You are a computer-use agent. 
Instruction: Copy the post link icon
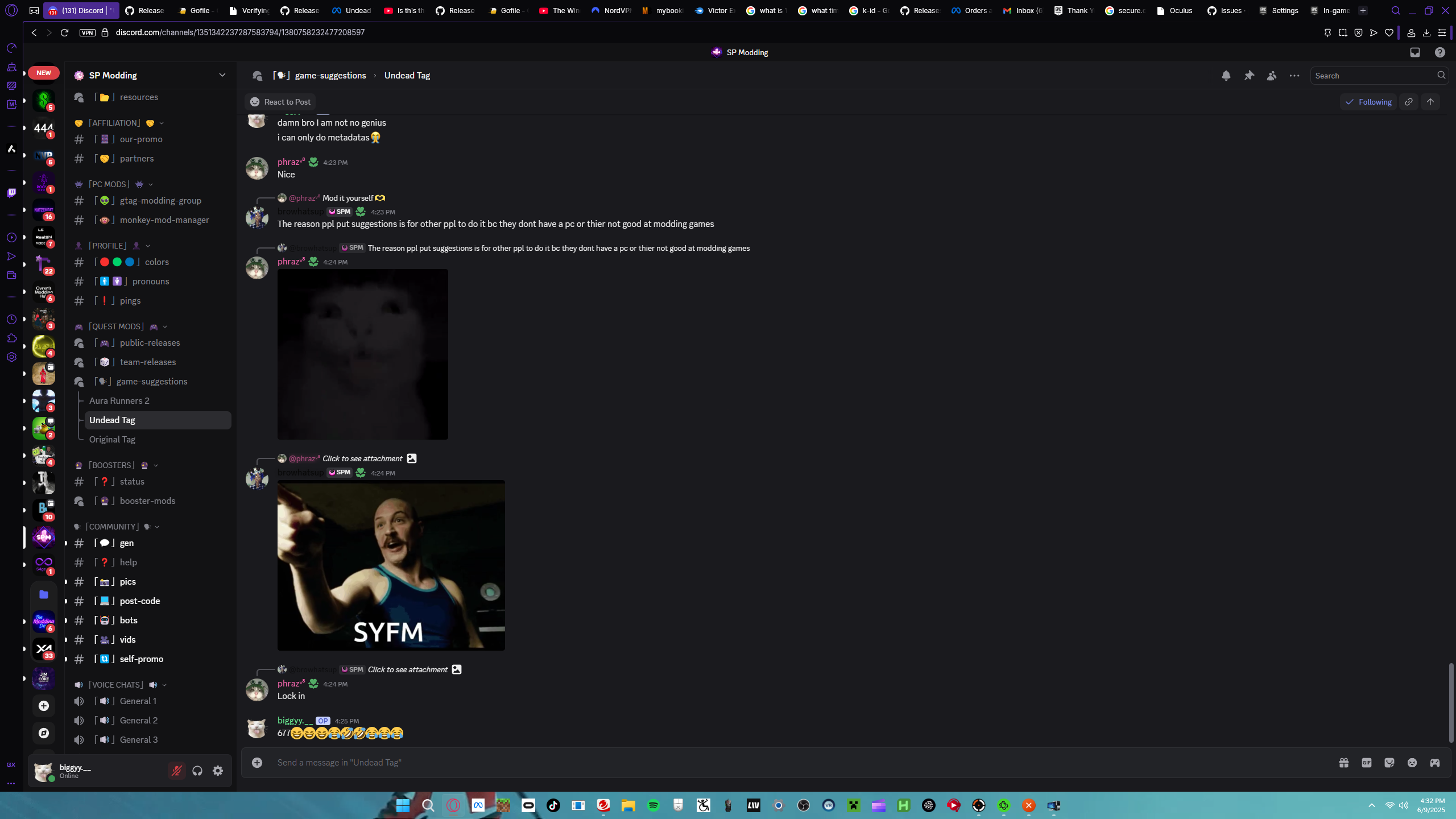click(x=1409, y=102)
